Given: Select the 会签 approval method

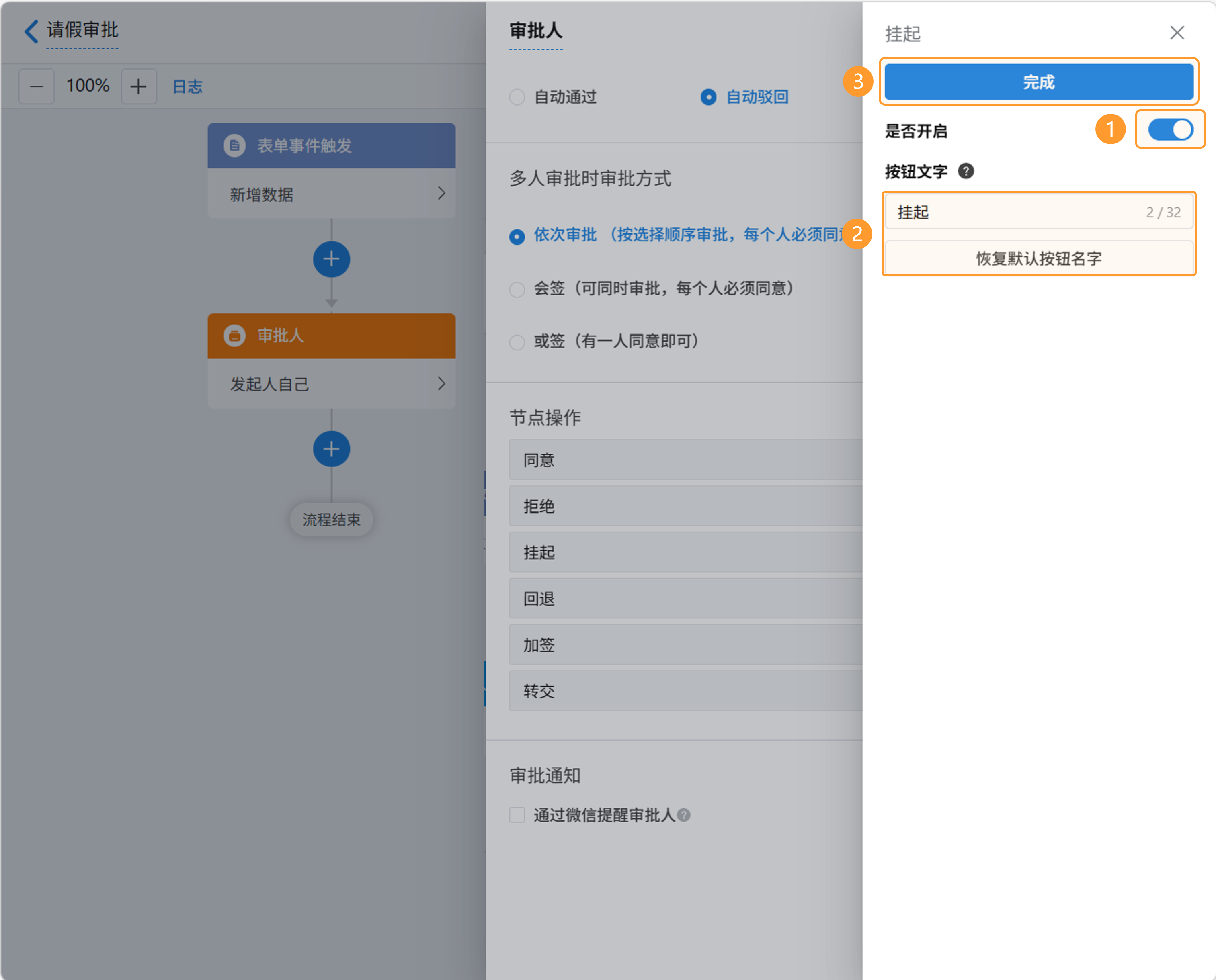Looking at the screenshot, I should (x=517, y=289).
